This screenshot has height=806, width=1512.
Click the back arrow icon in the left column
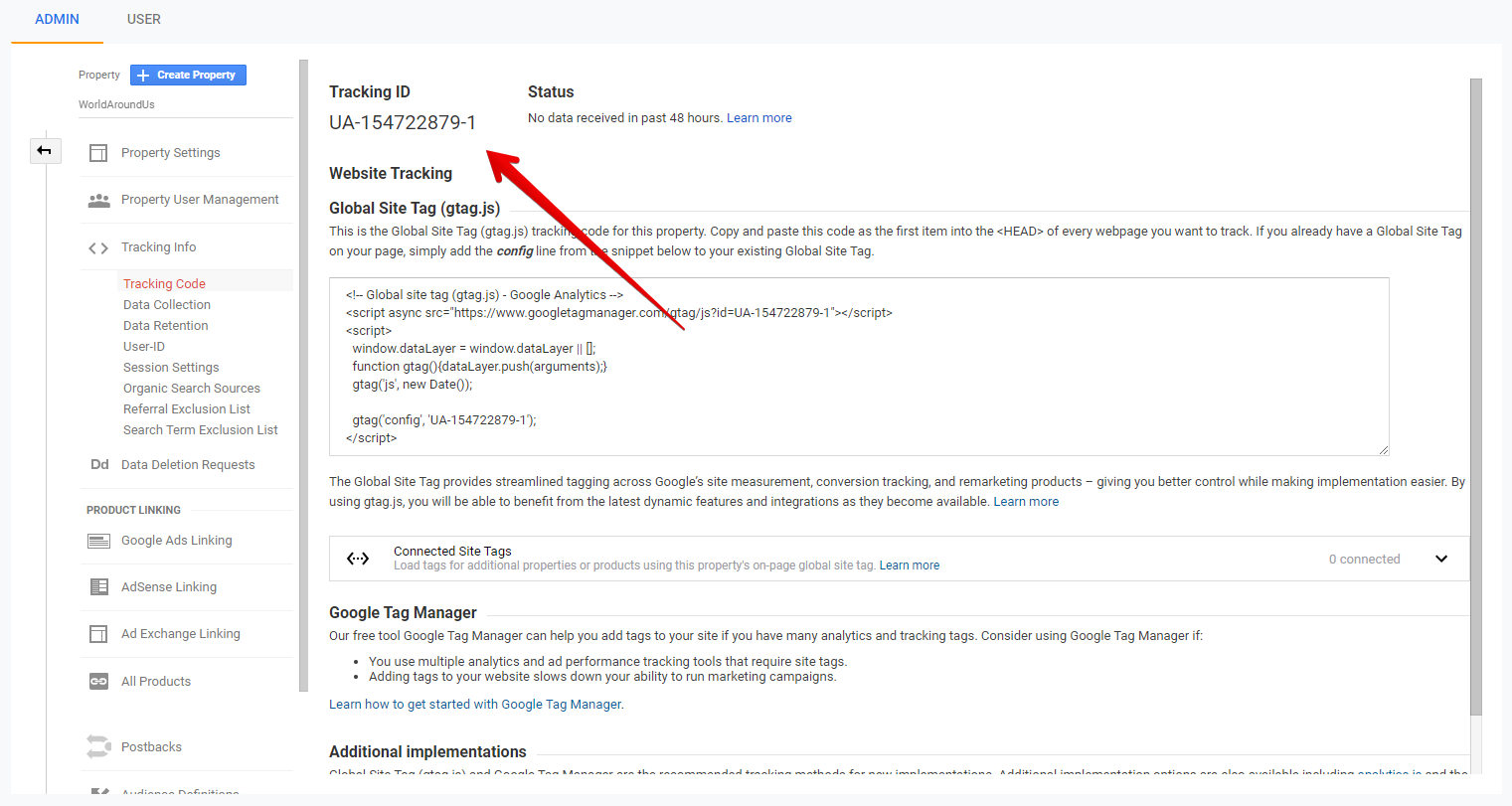tap(45, 151)
